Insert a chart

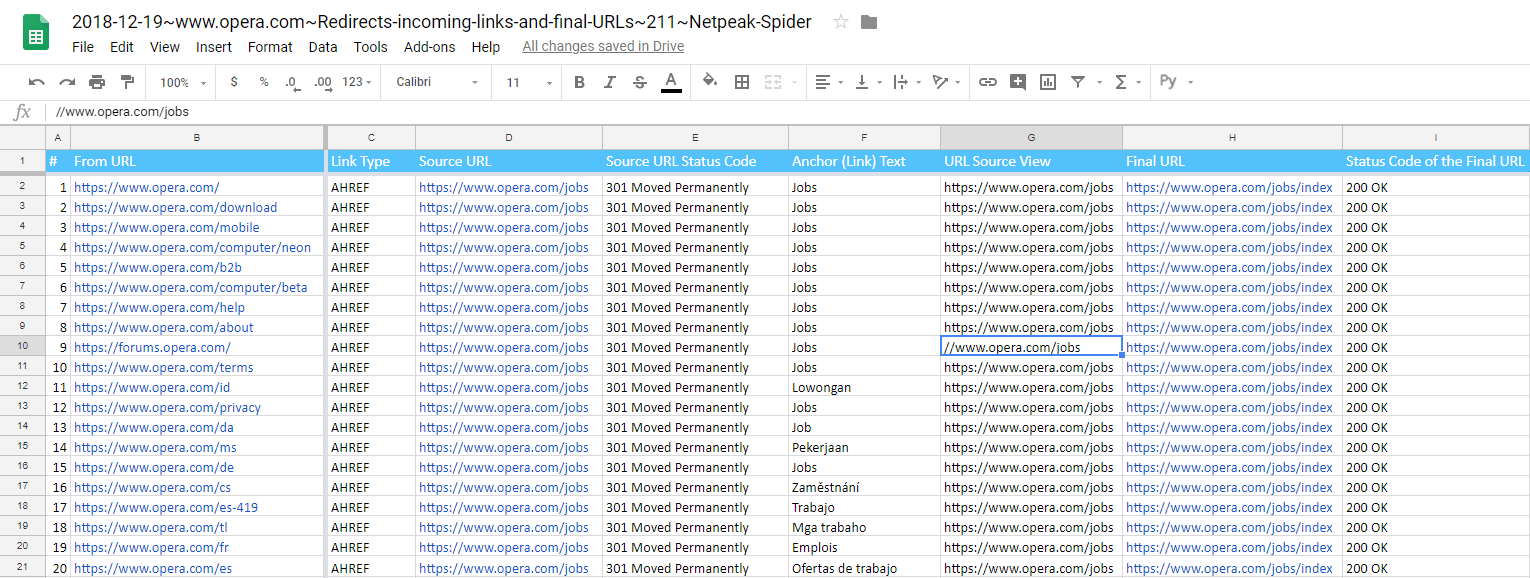point(1048,82)
